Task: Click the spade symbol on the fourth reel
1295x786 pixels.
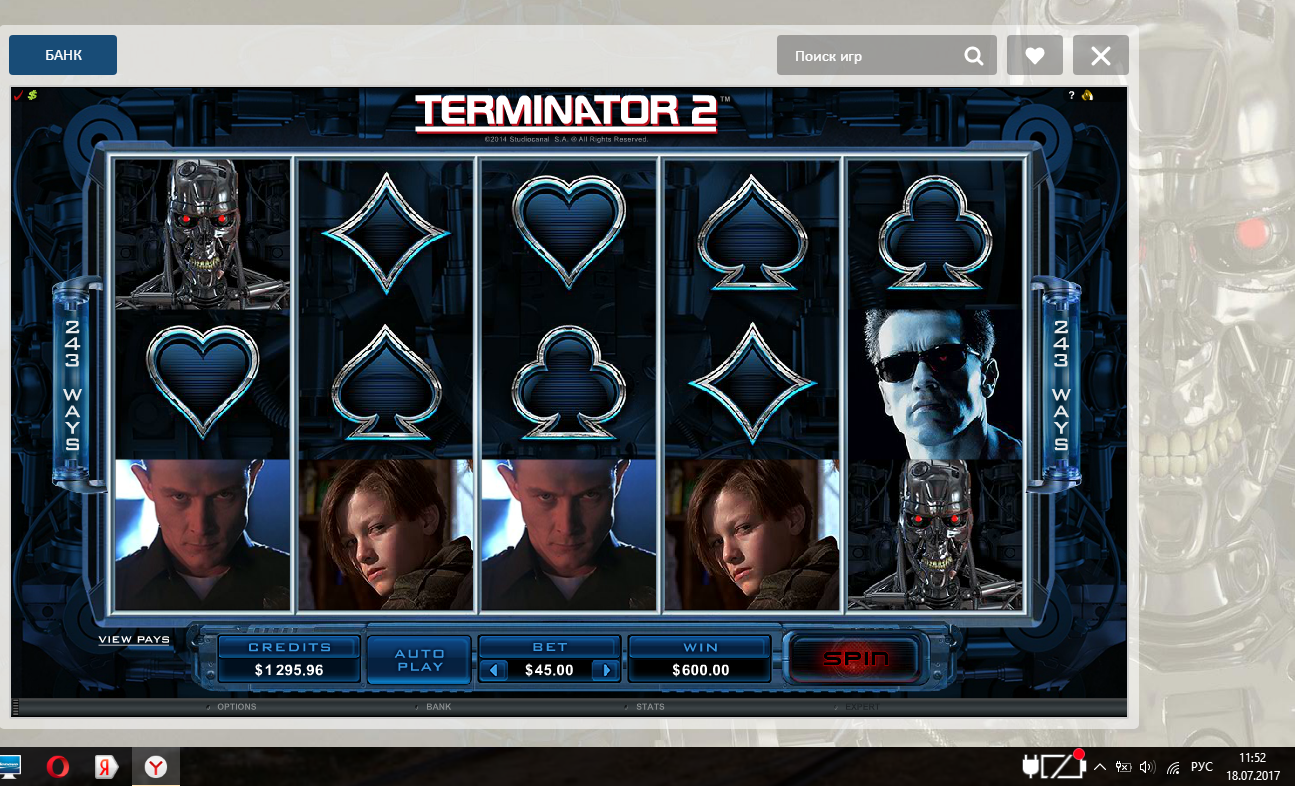Action: click(x=752, y=233)
